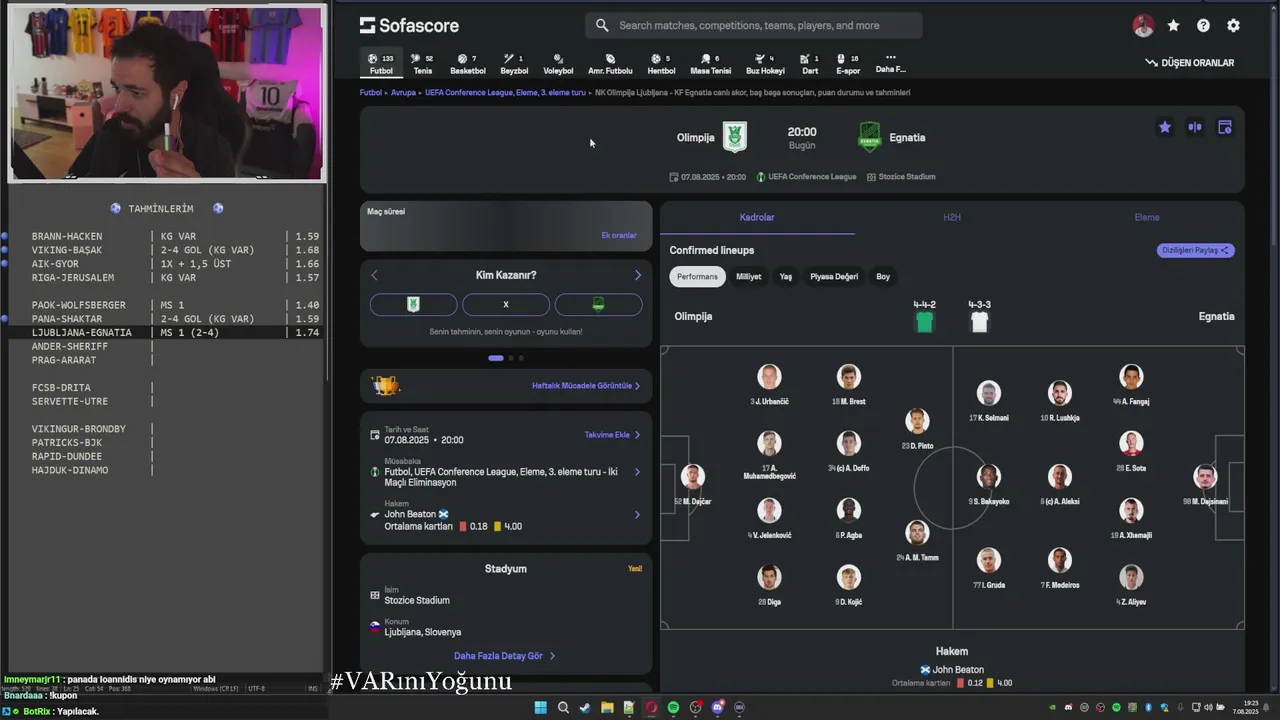
Task: Select the Beyzbol sport icon
Action: click(x=514, y=64)
